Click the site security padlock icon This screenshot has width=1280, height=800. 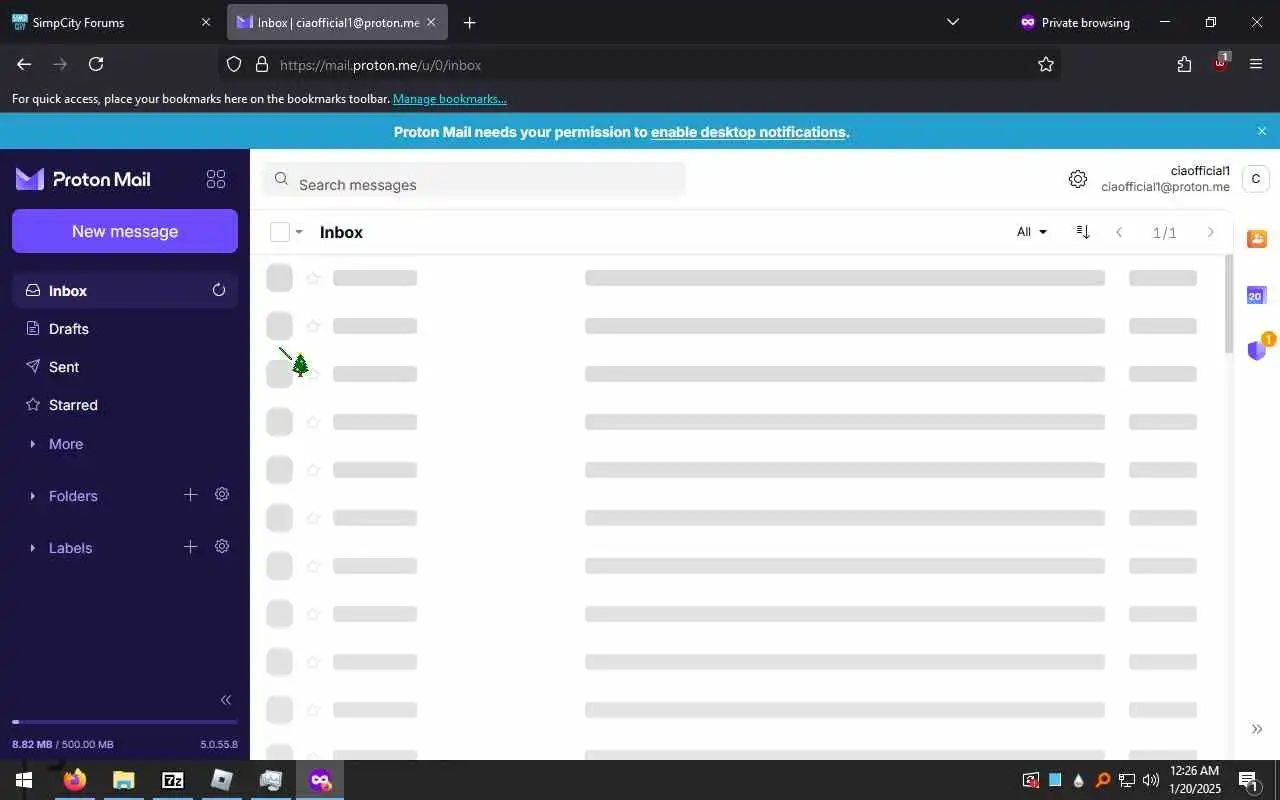point(262,64)
